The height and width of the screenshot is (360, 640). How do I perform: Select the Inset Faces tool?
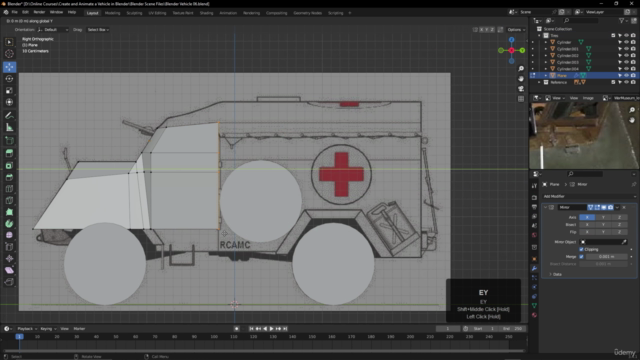(9, 165)
